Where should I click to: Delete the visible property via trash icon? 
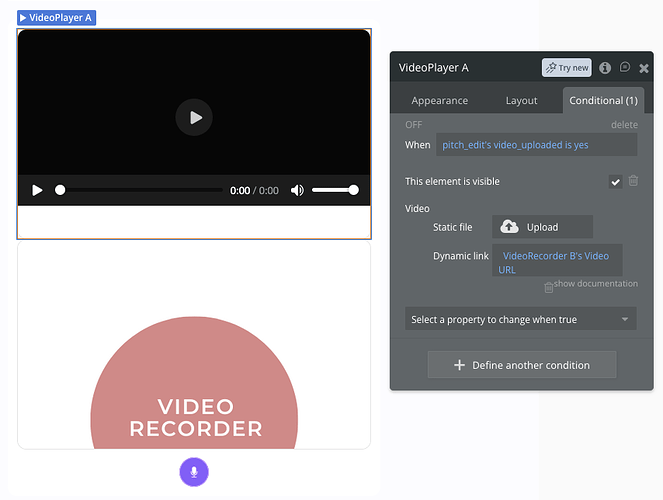point(633,181)
